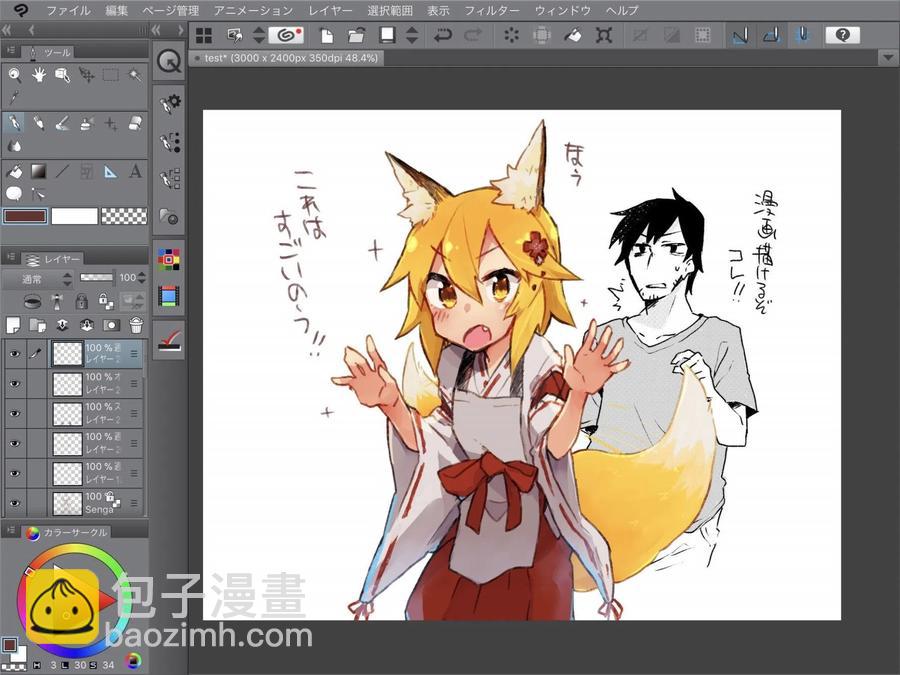The image size is (900, 675).
Task: Toggle Snap to Ruler in command bar
Action: (740, 36)
